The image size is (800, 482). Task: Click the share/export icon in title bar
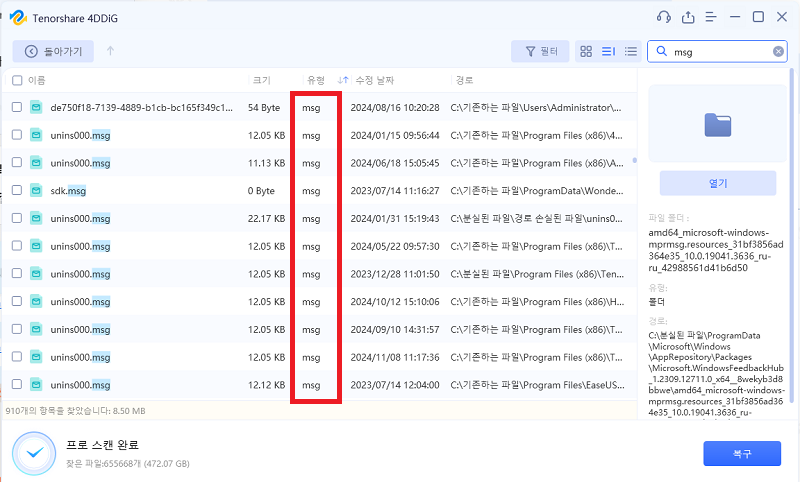coord(688,17)
